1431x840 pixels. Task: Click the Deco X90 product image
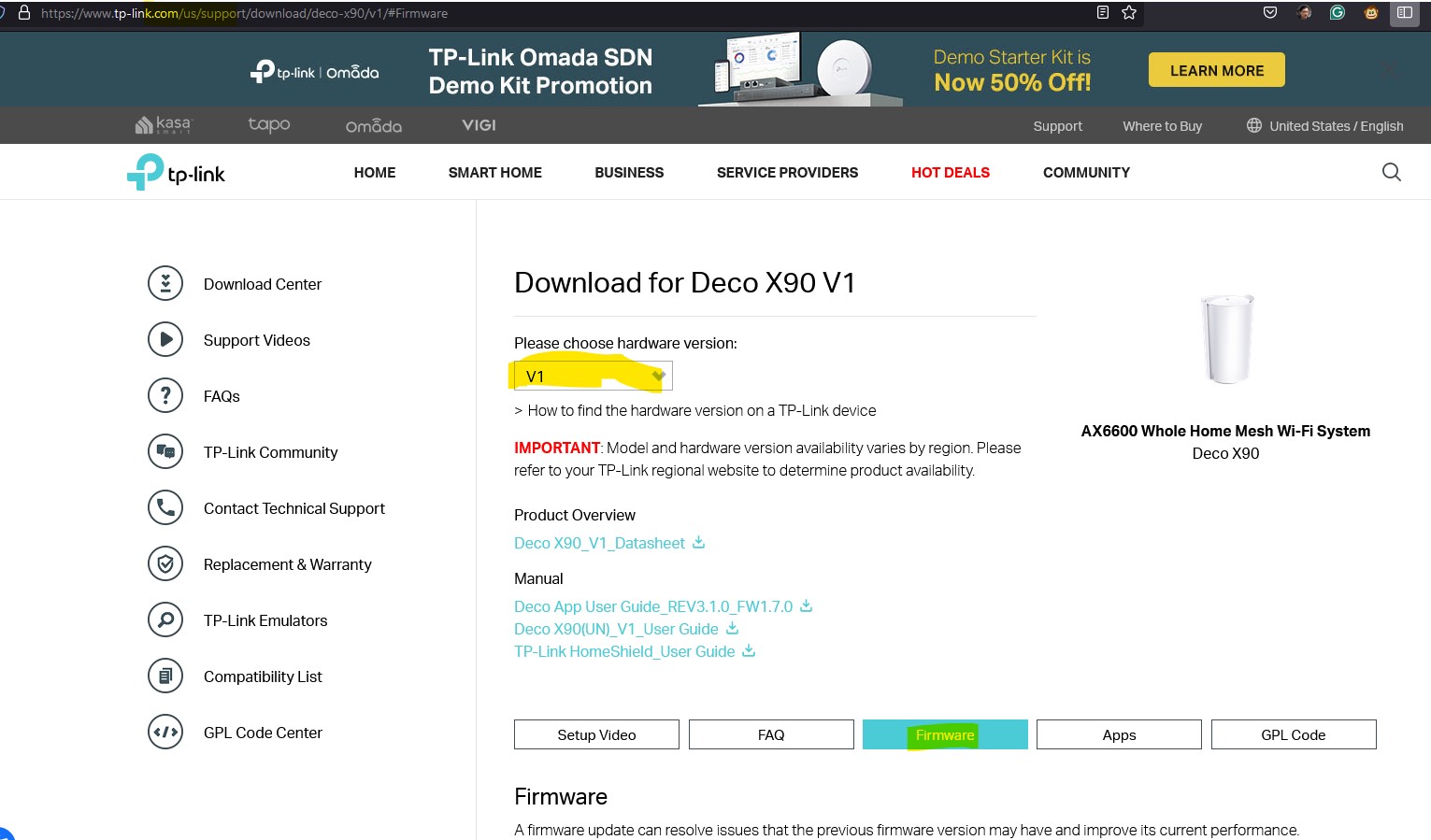tap(1225, 339)
